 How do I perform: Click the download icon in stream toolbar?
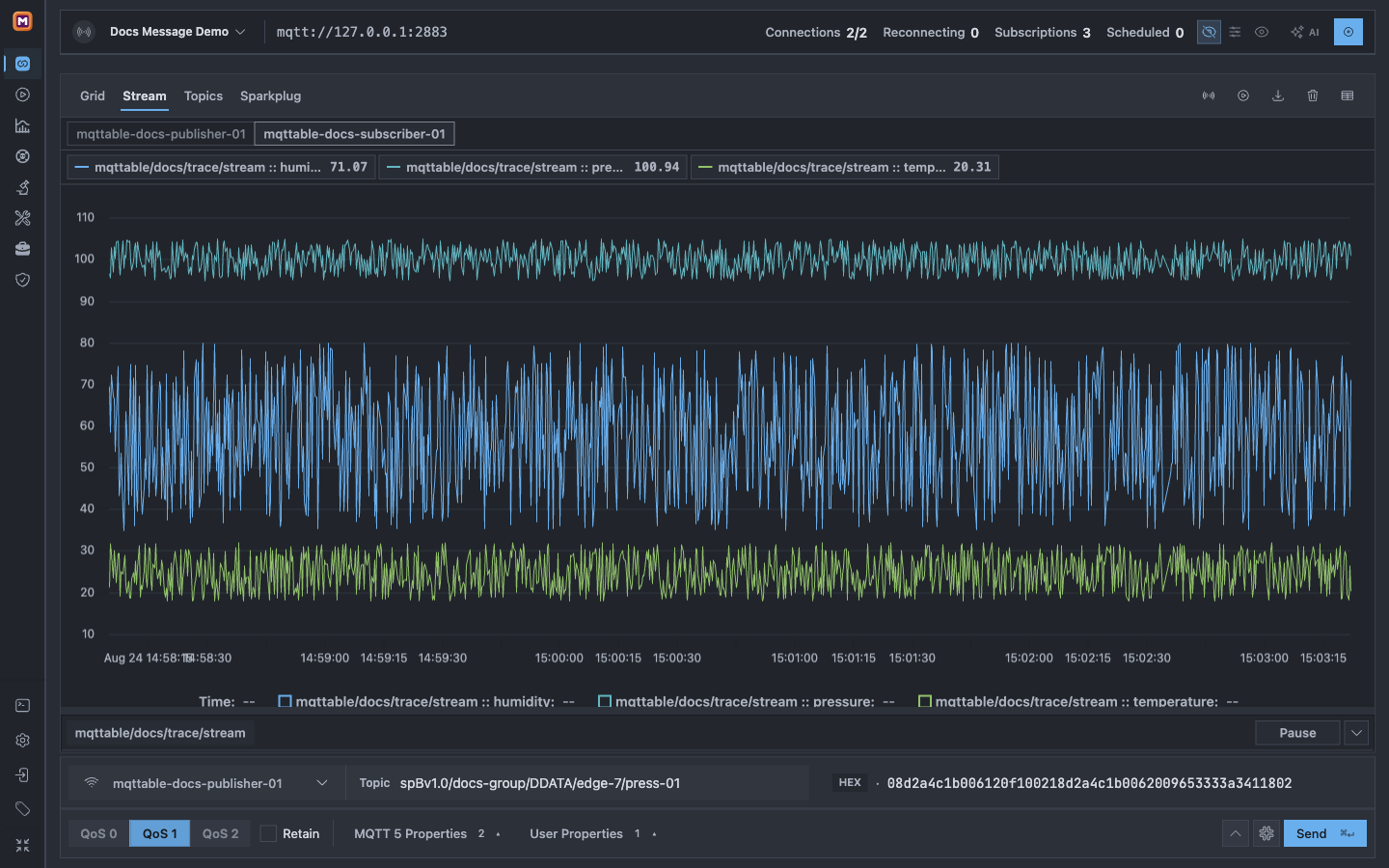coord(1278,95)
